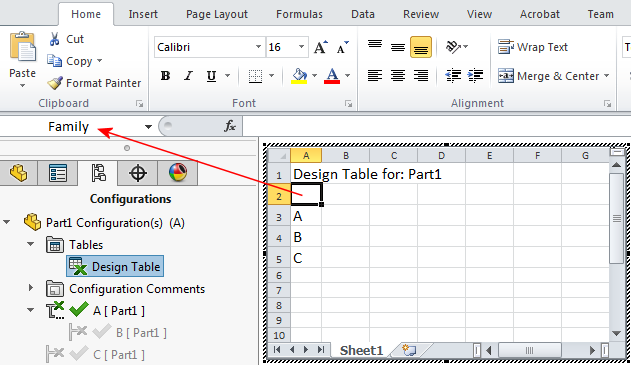631x365 pixels.
Task: Open the PropertyManager tab icon
Action: [x=58, y=173]
